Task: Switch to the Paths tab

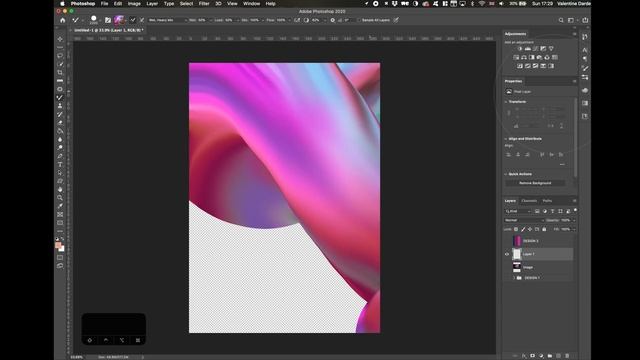Action: 547,201
